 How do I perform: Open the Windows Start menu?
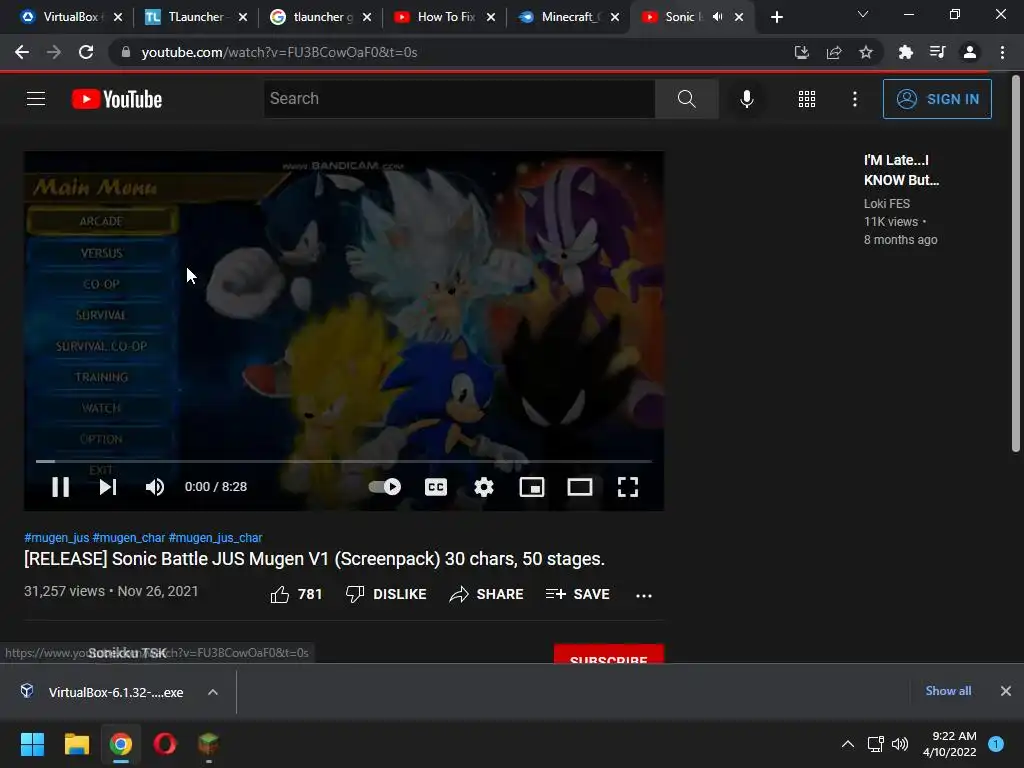(32, 744)
